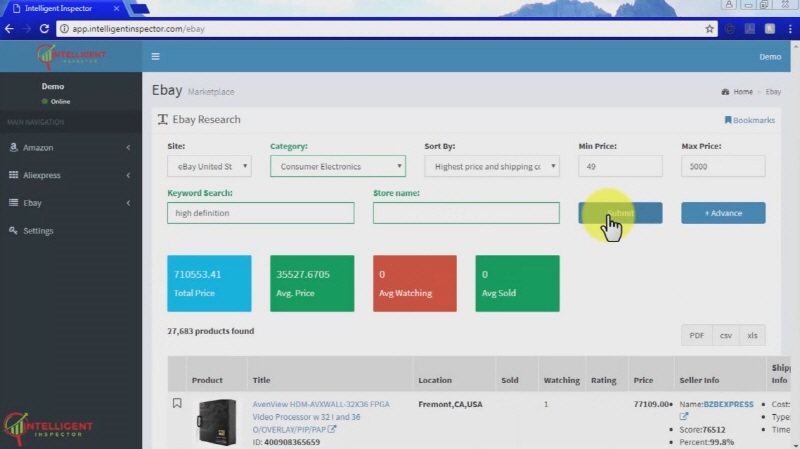Viewport: 800px width, 449px height.
Task: Click the Seller Info column header
Action: point(699,380)
